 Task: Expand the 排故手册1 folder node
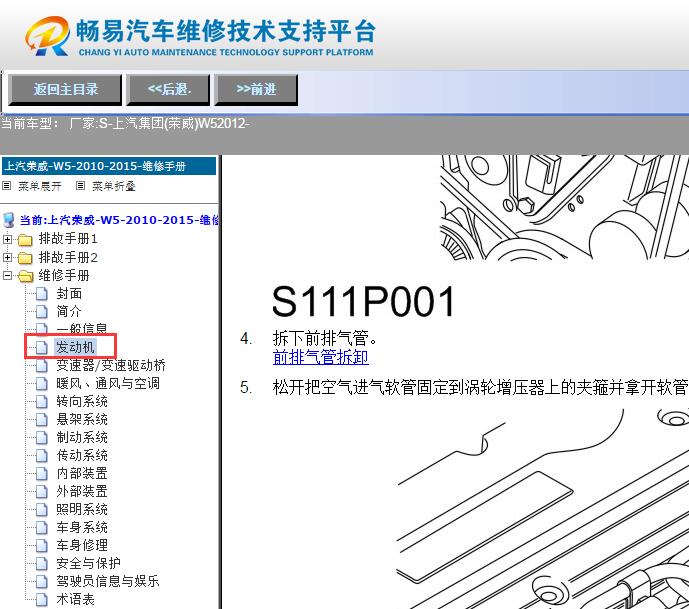pos(7,239)
